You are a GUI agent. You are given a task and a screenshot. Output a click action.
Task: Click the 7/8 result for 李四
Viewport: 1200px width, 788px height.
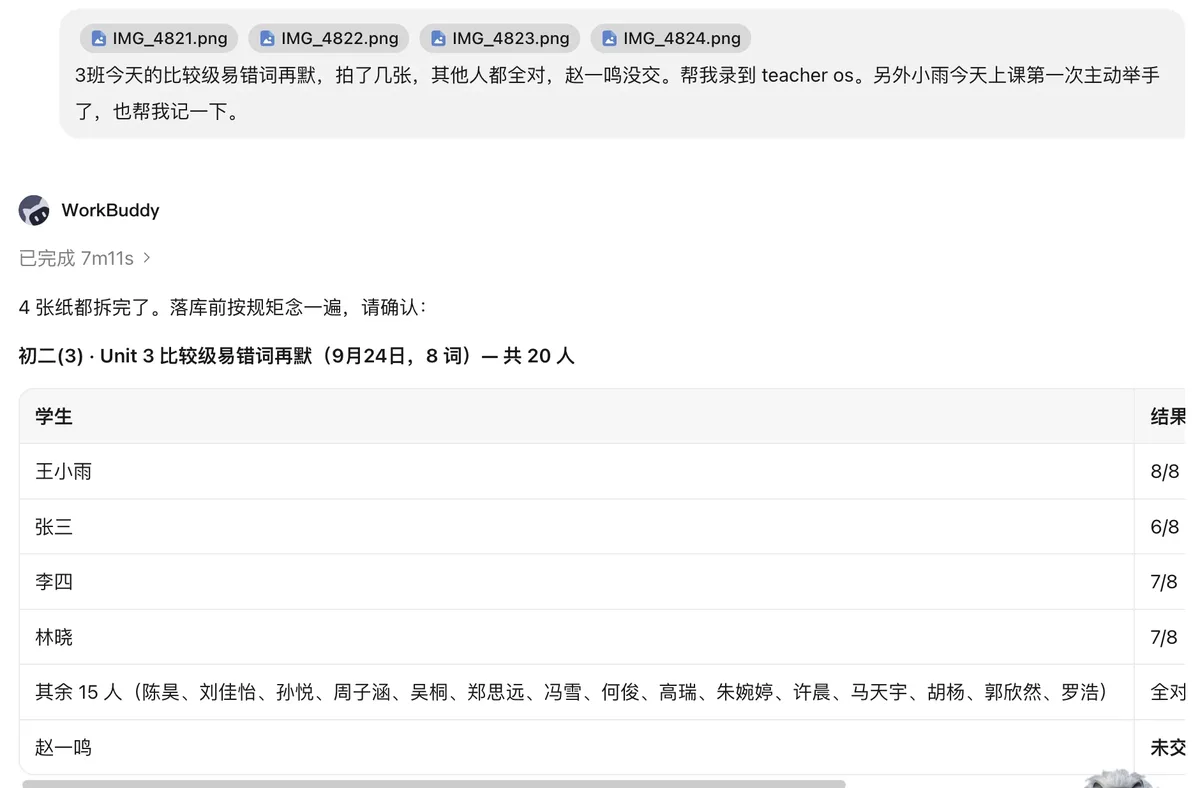pos(1165,582)
